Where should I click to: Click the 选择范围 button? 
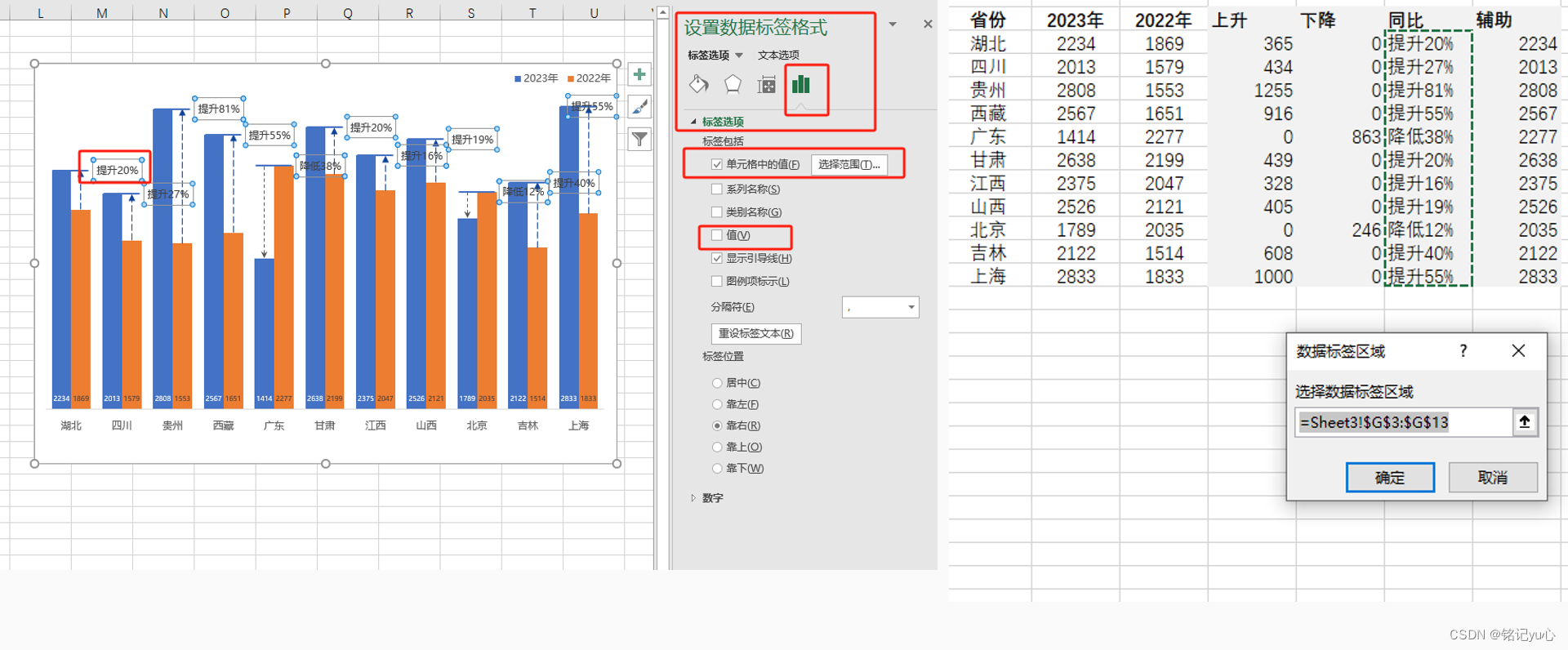pos(849,165)
